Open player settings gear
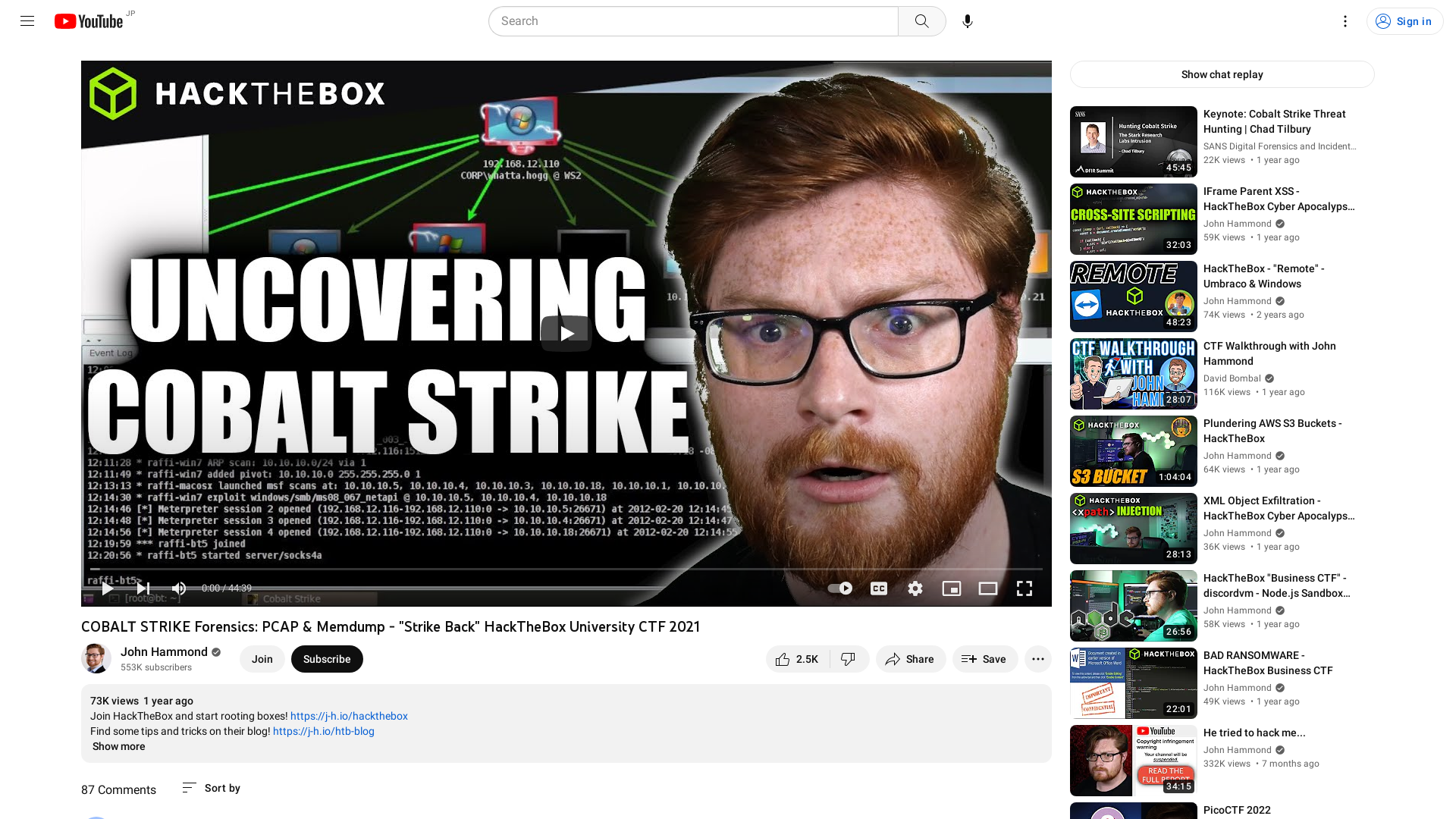 pyautogui.click(x=915, y=588)
